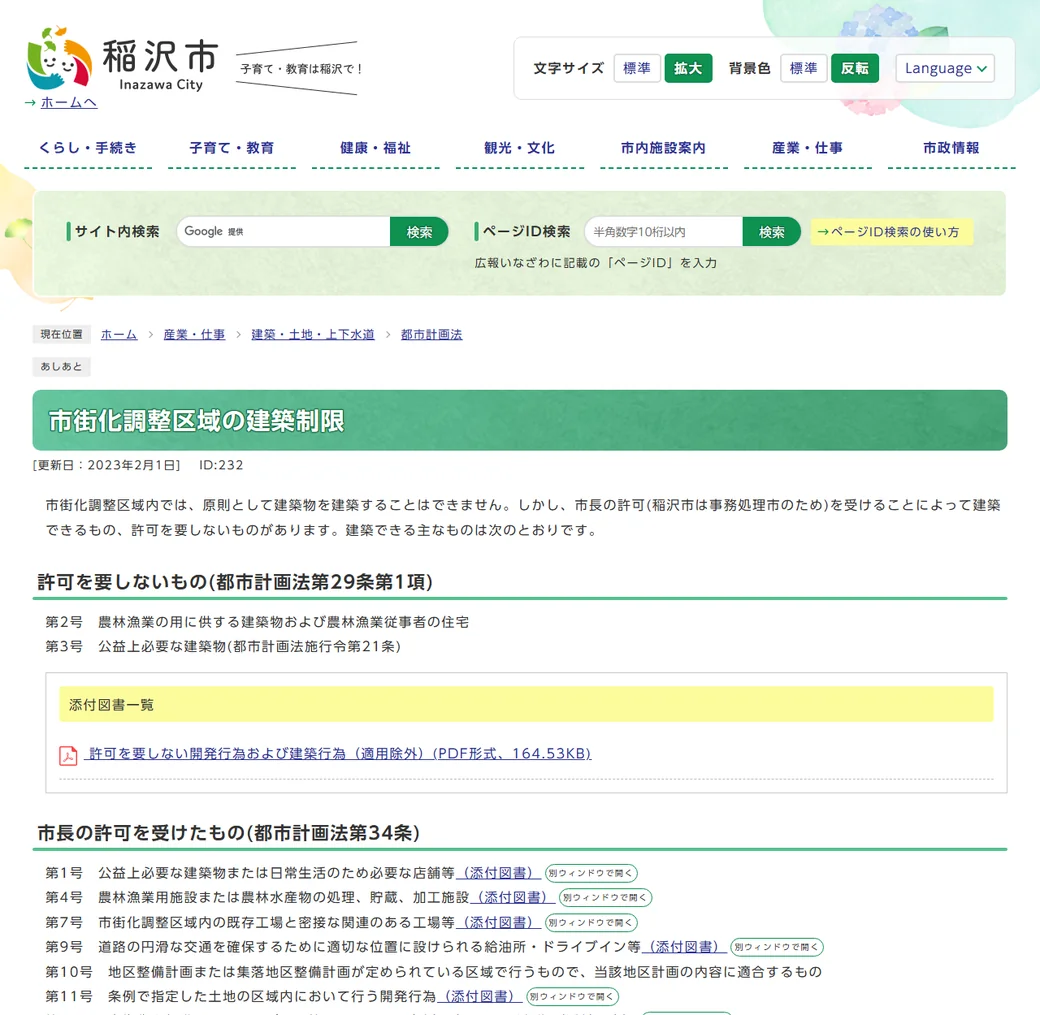
Task: Focus the page ID search field
Action: [664, 232]
